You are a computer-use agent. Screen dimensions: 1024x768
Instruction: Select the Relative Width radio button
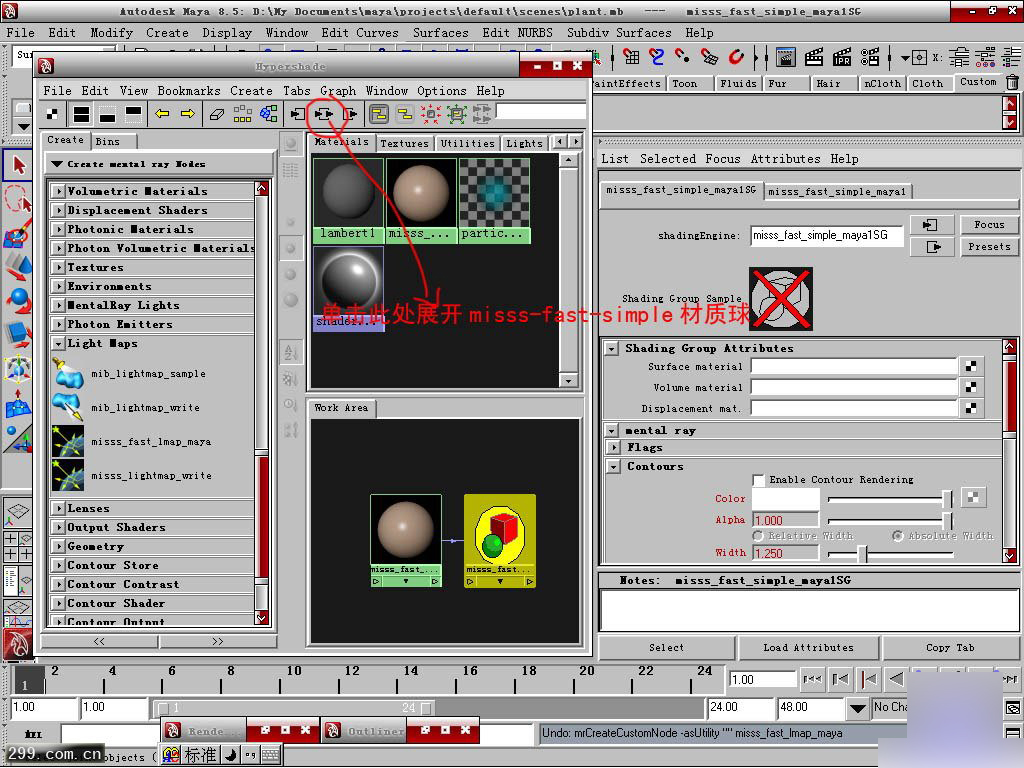pos(758,536)
